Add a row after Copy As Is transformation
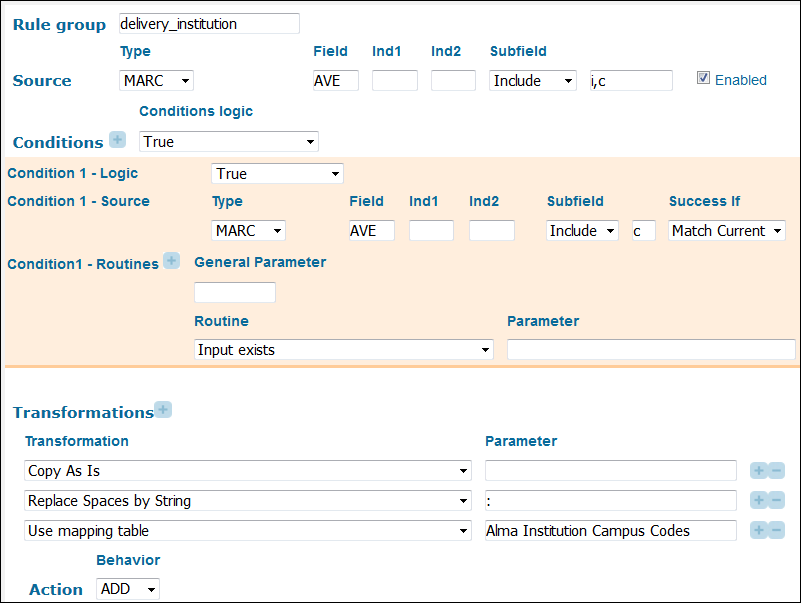Image resolution: width=801 pixels, height=603 pixels. [759, 471]
